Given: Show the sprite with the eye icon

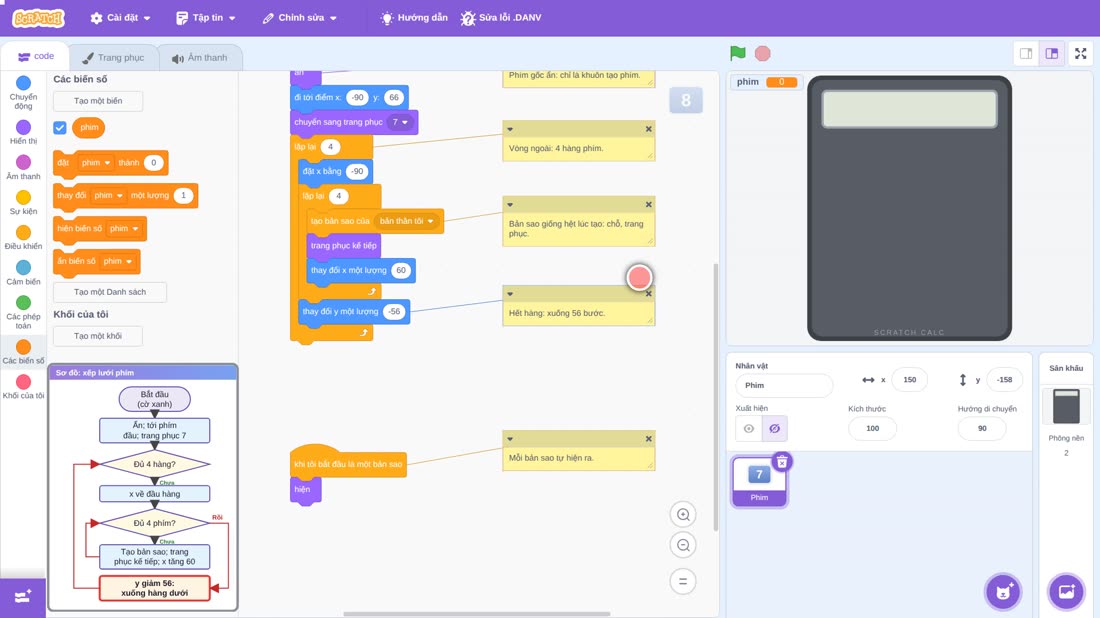Looking at the screenshot, I should click(749, 429).
